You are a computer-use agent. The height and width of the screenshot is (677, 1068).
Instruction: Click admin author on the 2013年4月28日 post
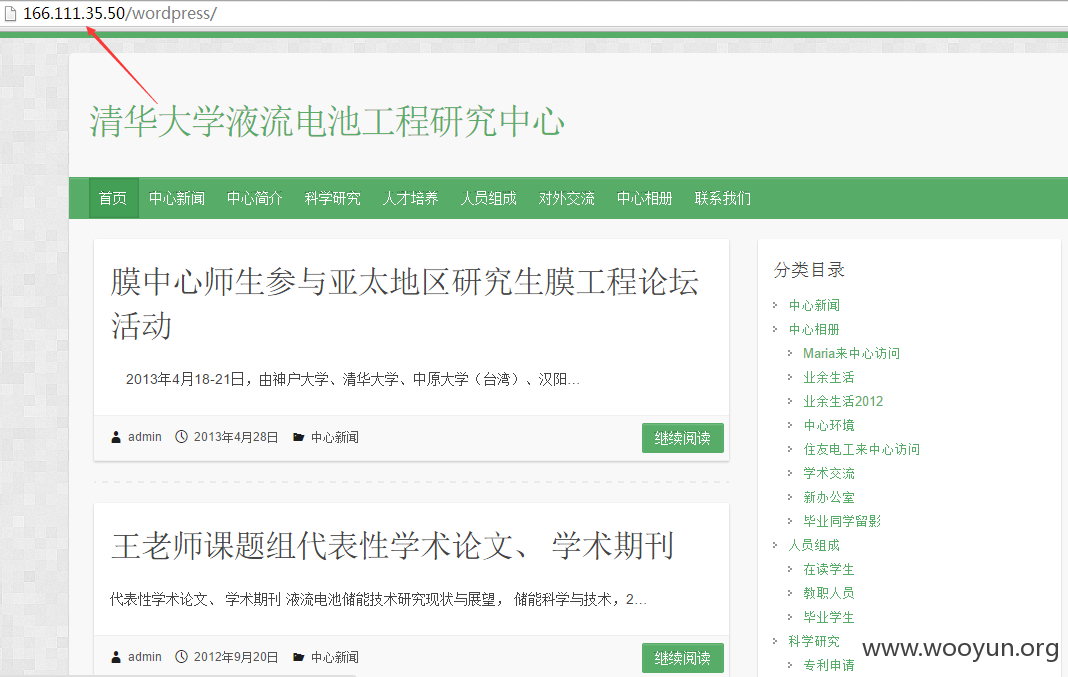[x=145, y=437]
